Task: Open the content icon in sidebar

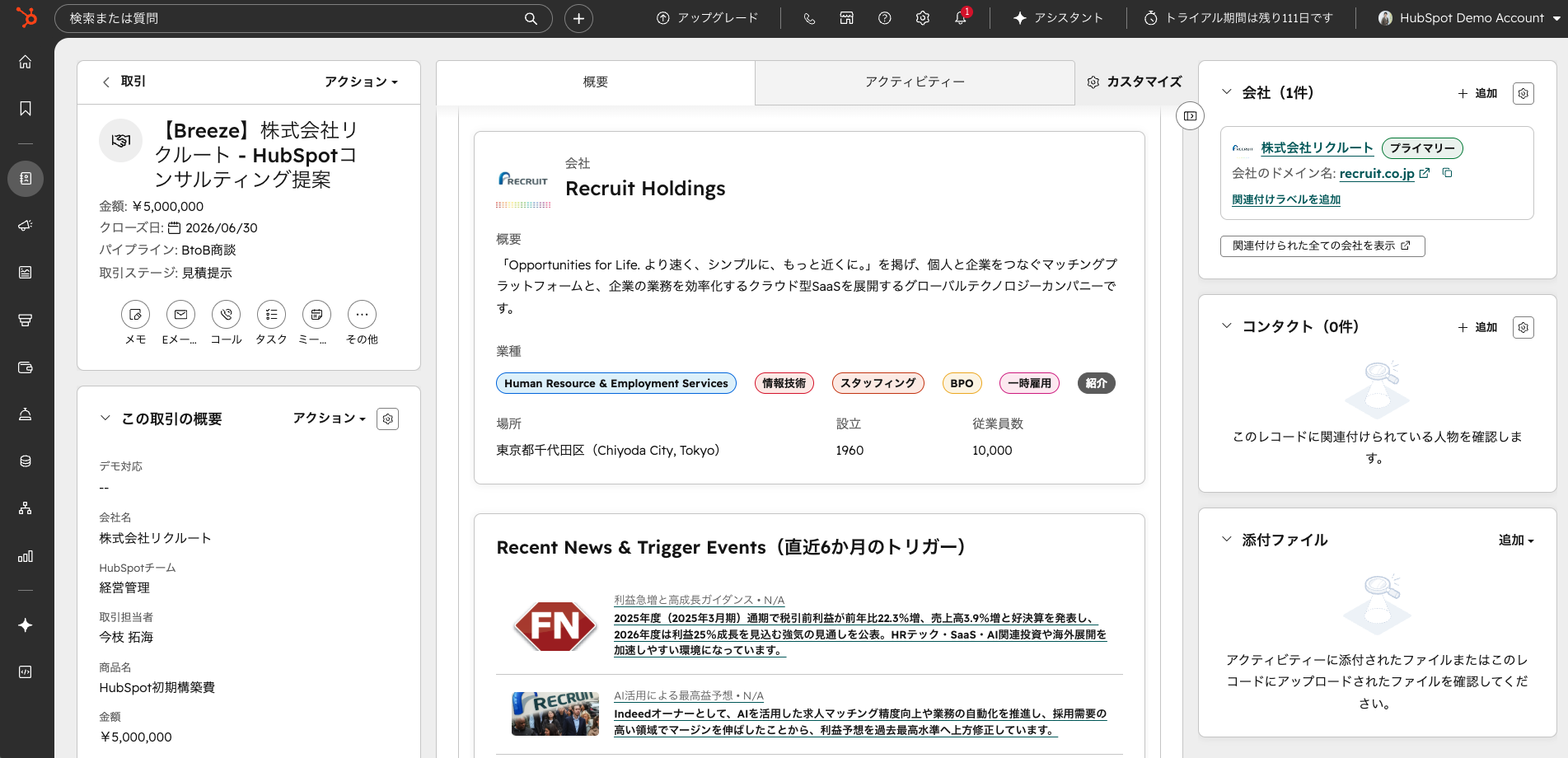Action: (x=26, y=273)
